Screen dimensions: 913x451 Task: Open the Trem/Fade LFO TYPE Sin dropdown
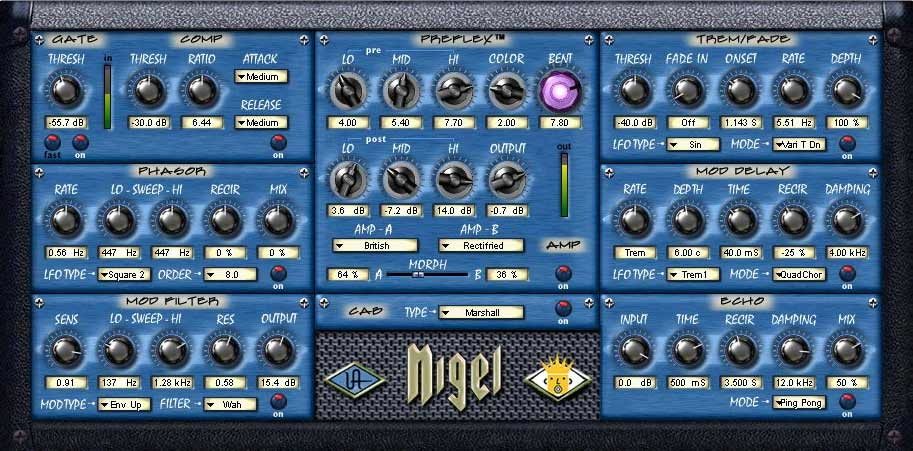pyautogui.click(x=693, y=144)
